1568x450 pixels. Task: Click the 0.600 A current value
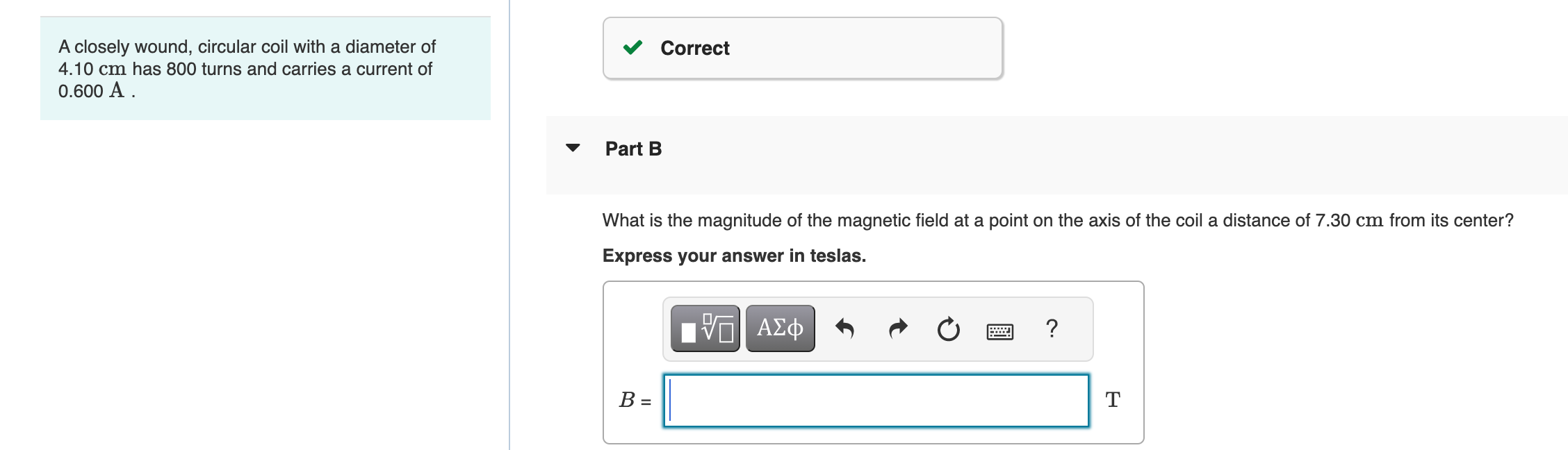(x=91, y=91)
